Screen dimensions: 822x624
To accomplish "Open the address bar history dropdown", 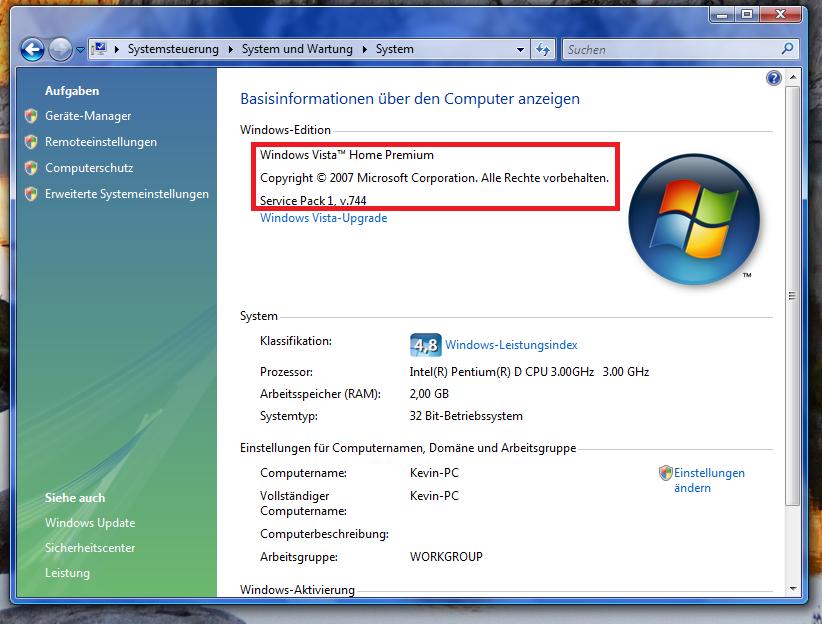I will (520, 50).
